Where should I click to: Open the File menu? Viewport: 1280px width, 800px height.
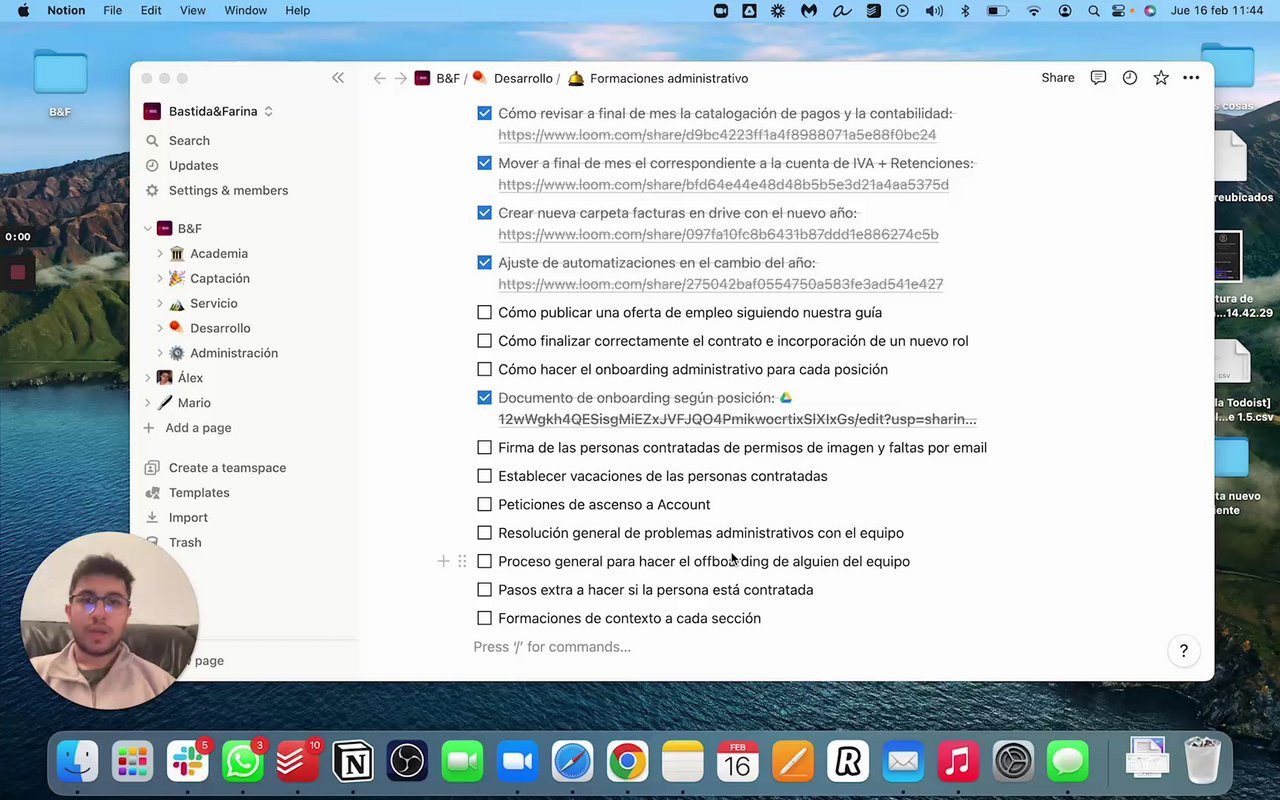tap(113, 11)
